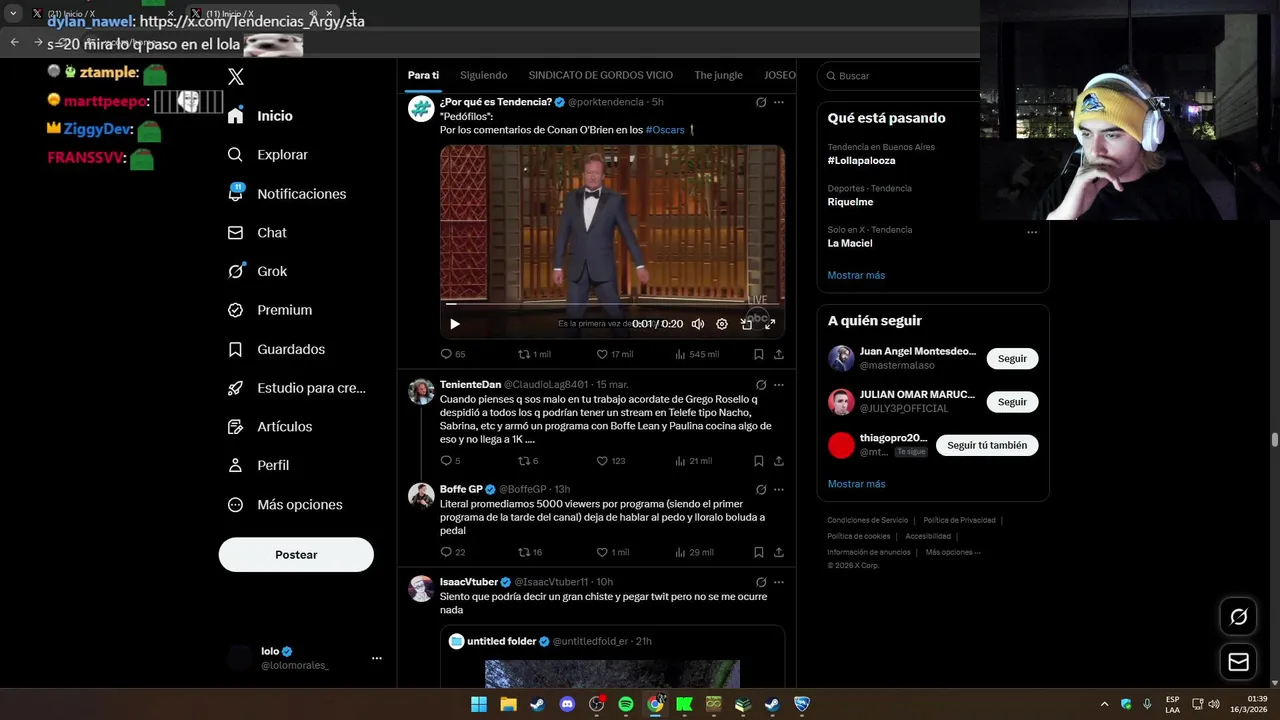Click Grok icon on porktendencia post

point(761,102)
